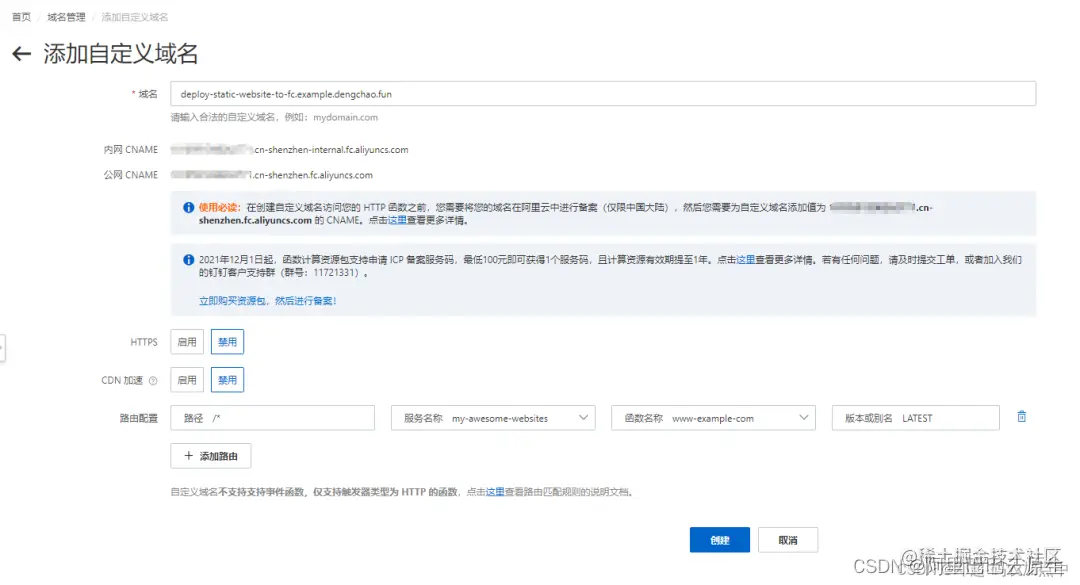Delete the route using the trash icon

click(x=1021, y=417)
